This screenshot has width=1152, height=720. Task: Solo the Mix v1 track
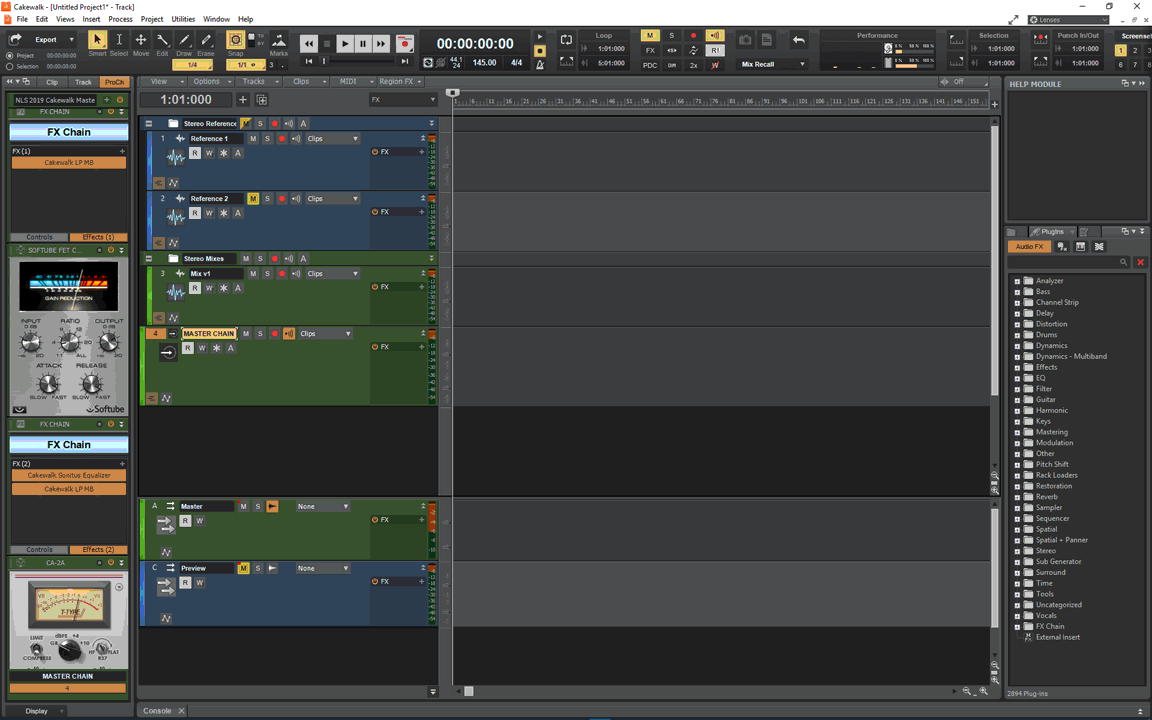click(267, 273)
